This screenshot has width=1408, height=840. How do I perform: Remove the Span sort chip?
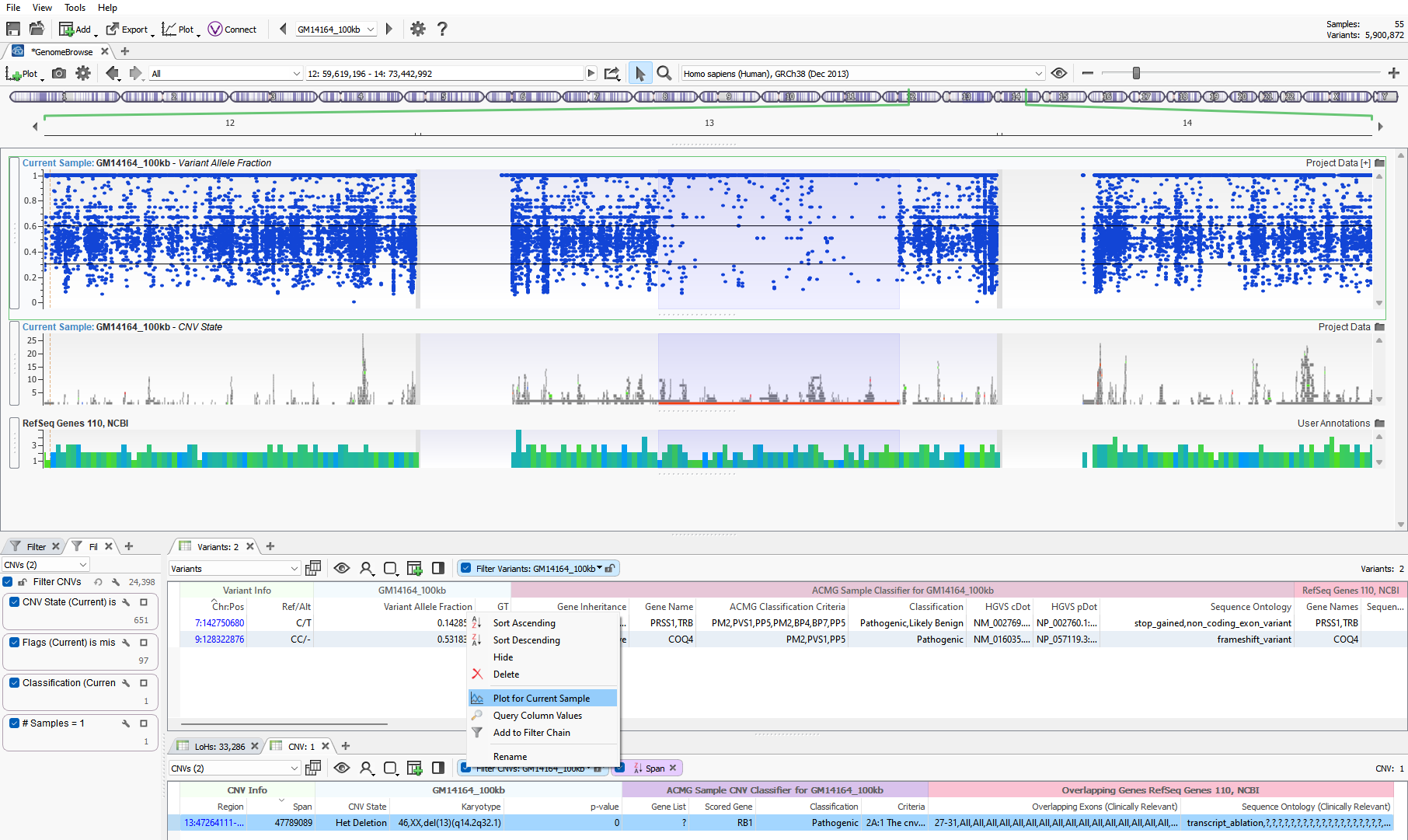[673, 768]
